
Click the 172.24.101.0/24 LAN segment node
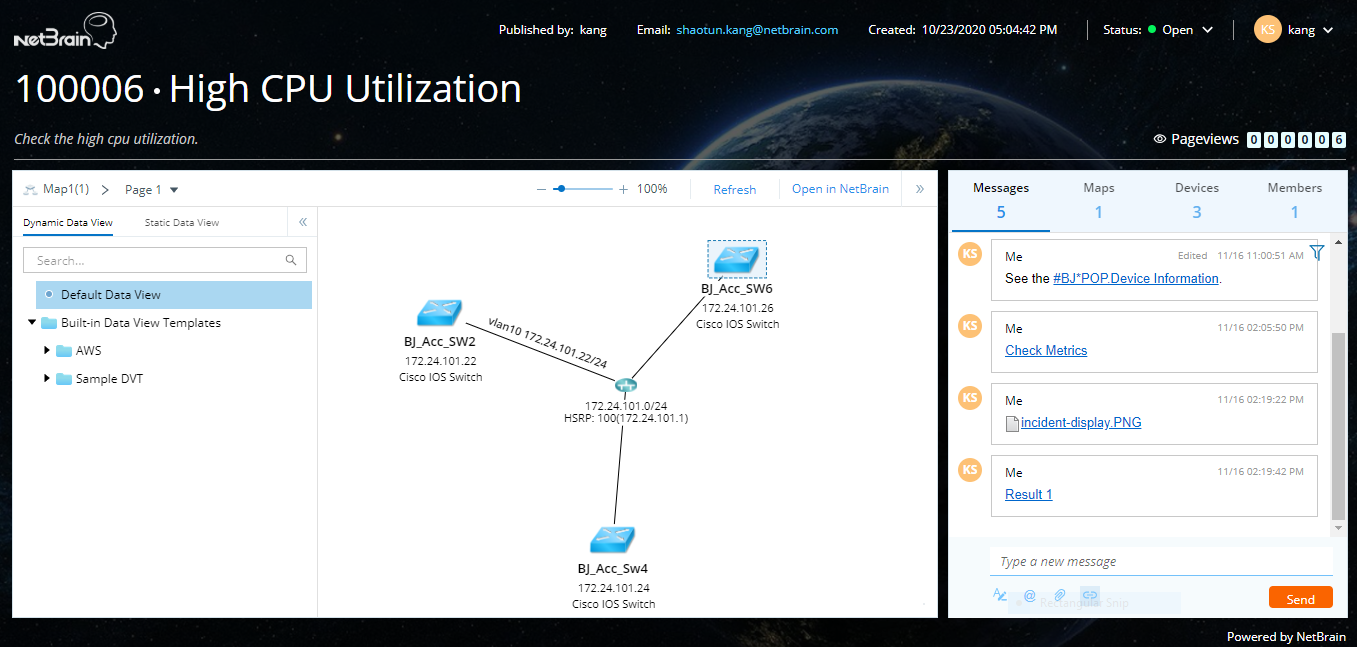click(x=626, y=385)
